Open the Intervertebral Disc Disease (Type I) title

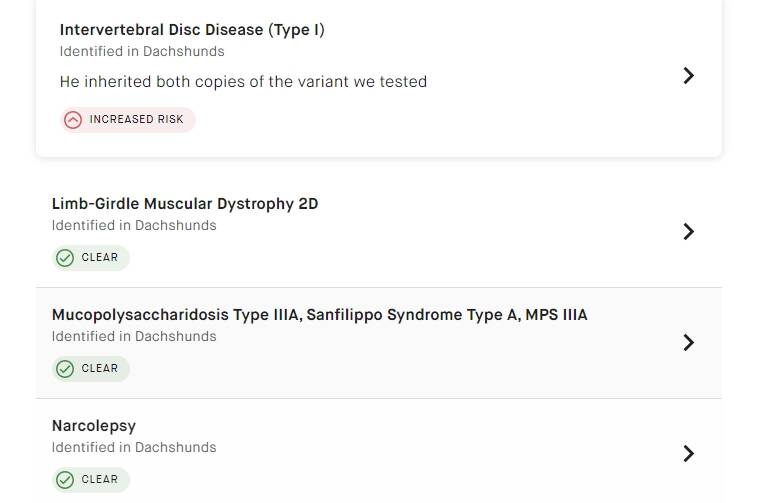coord(192,30)
